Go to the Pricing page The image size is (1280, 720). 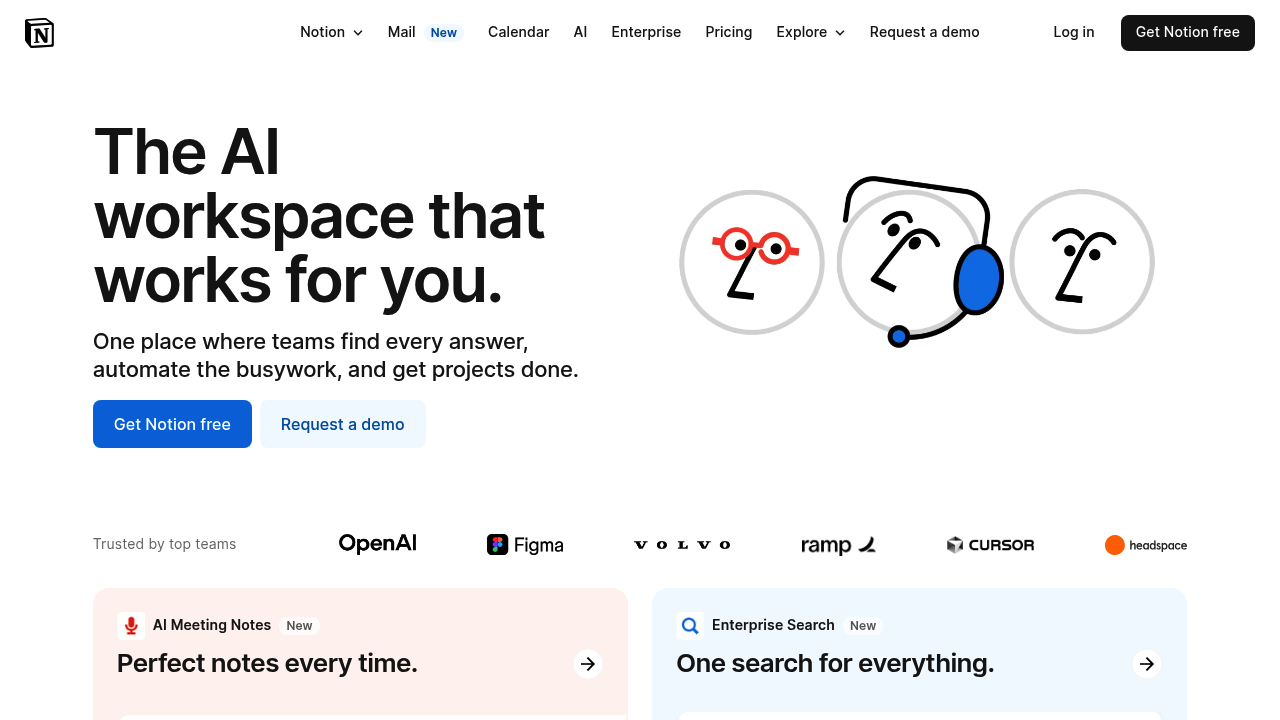(x=728, y=32)
